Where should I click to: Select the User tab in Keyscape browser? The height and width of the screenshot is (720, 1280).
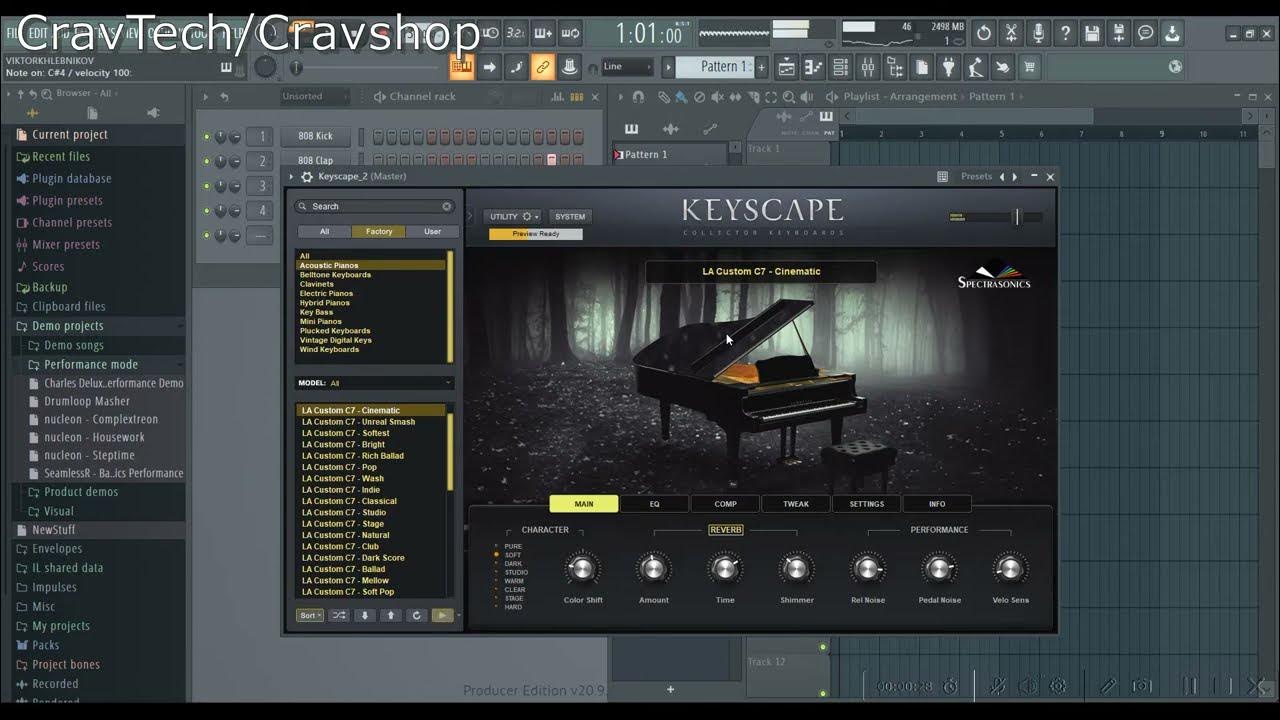432,231
